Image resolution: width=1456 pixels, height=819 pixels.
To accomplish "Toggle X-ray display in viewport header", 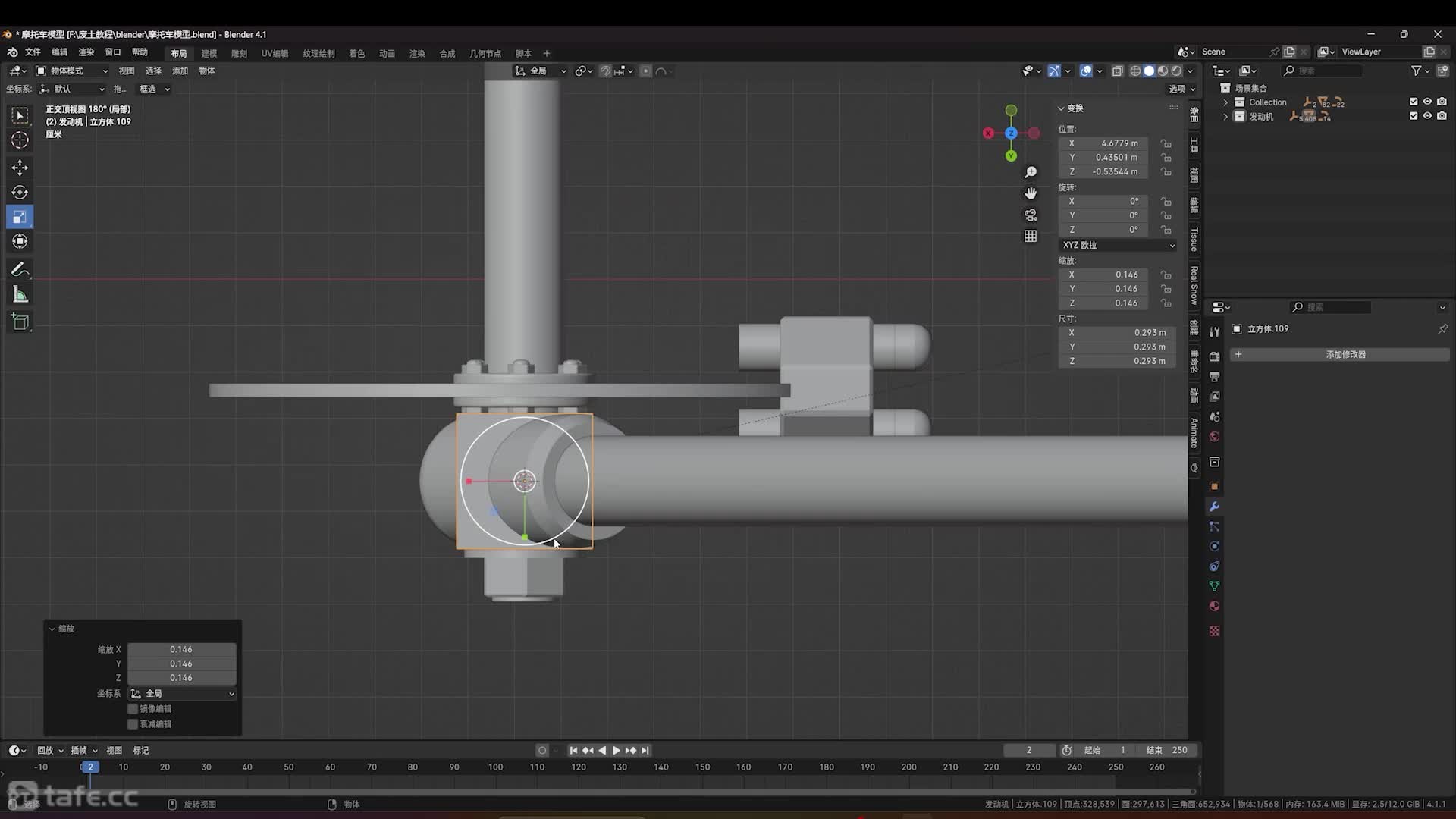I will [1117, 71].
